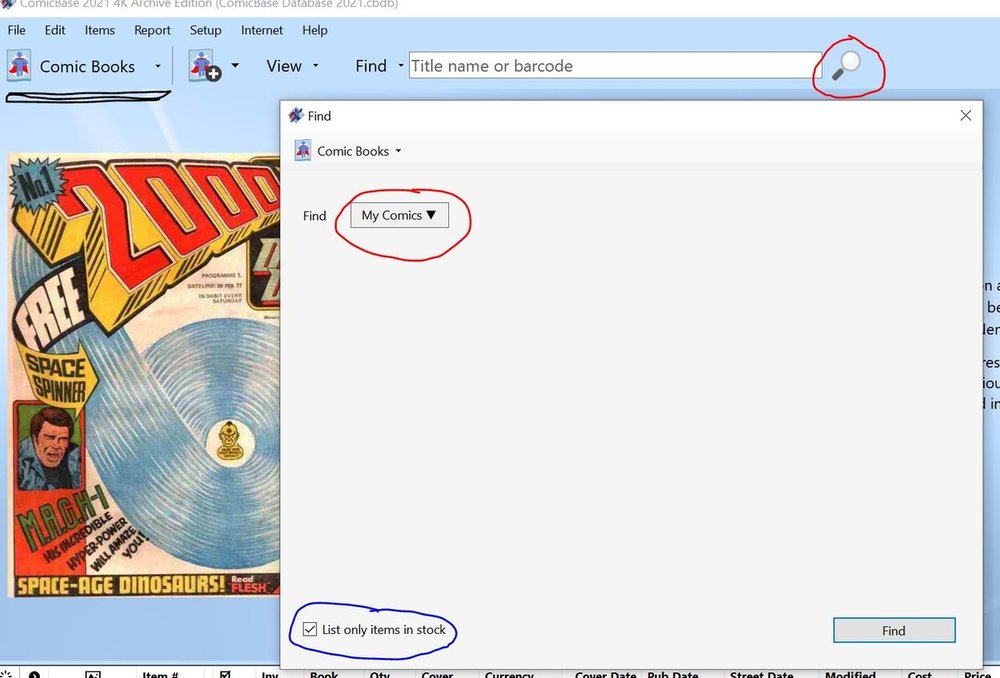Click the magnifying glass search icon
1000x678 pixels.
click(847, 66)
